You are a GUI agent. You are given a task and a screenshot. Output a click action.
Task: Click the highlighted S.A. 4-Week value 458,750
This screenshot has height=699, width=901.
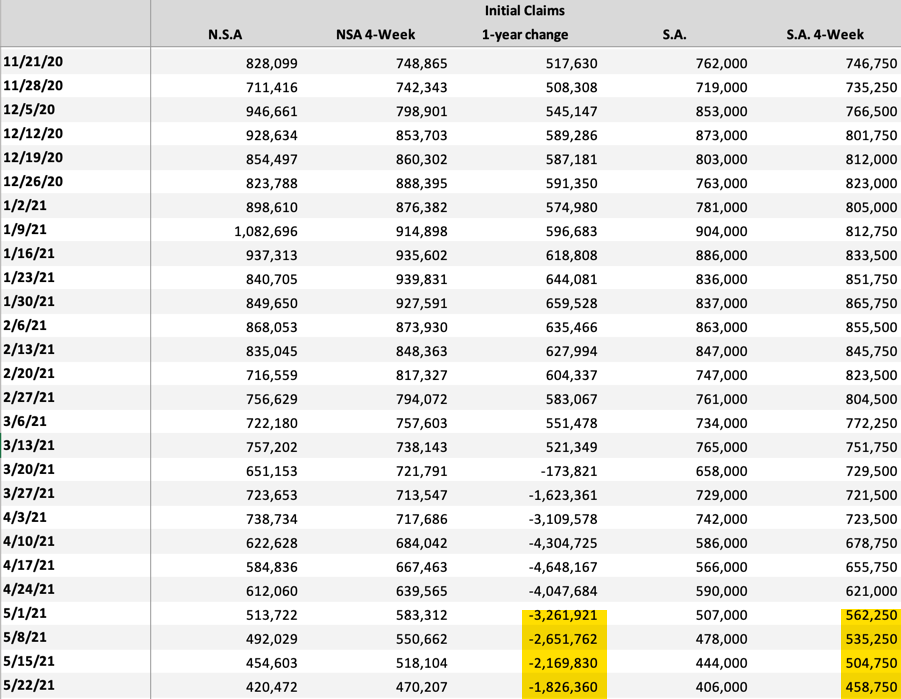point(866,687)
